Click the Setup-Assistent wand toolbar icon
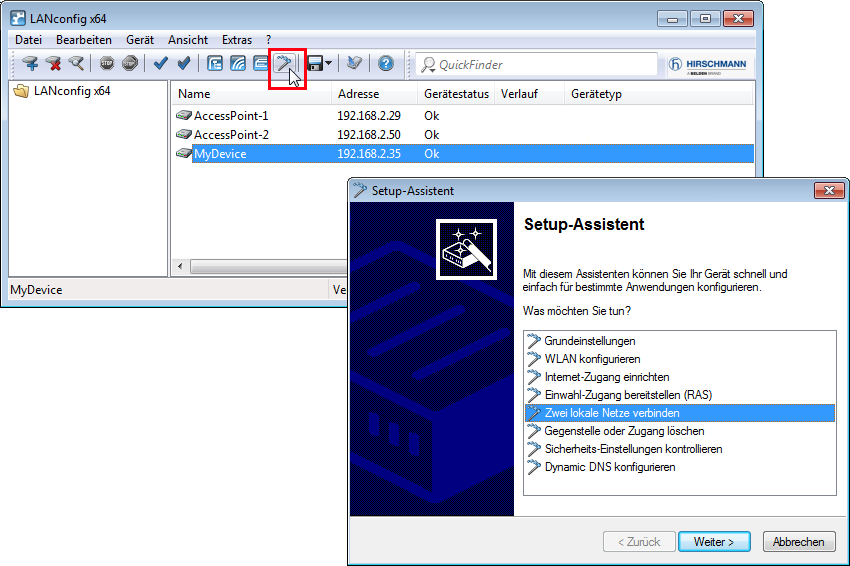This screenshot has width=850, height=566. pyautogui.click(x=285, y=64)
